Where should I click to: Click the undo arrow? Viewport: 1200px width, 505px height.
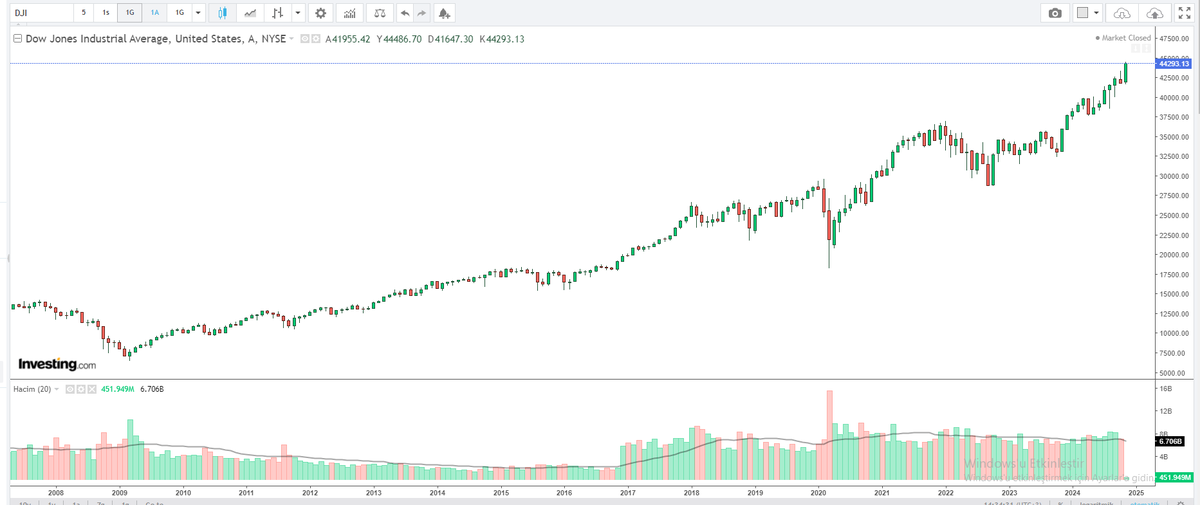[x=404, y=13]
